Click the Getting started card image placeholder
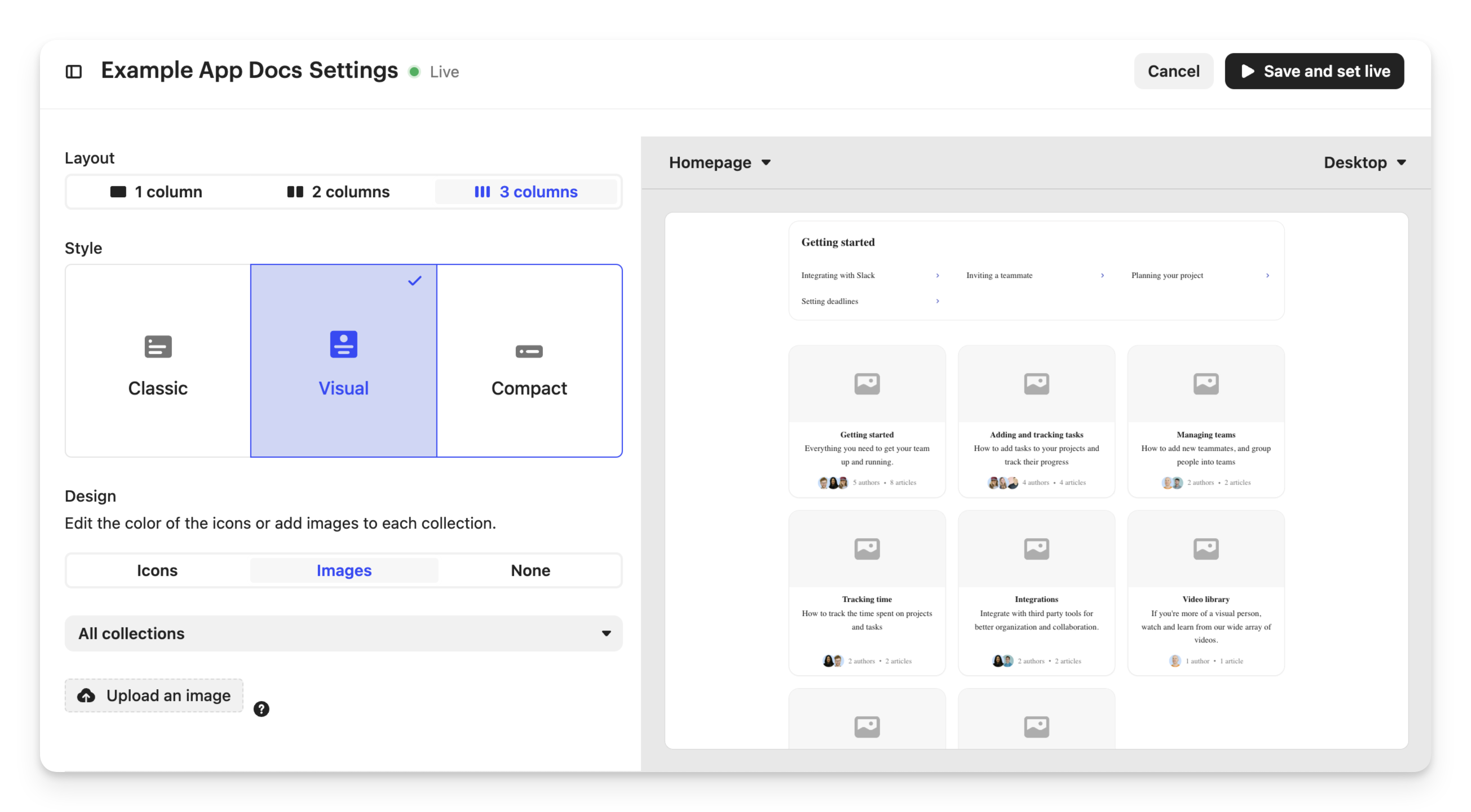 tap(867, 384)
